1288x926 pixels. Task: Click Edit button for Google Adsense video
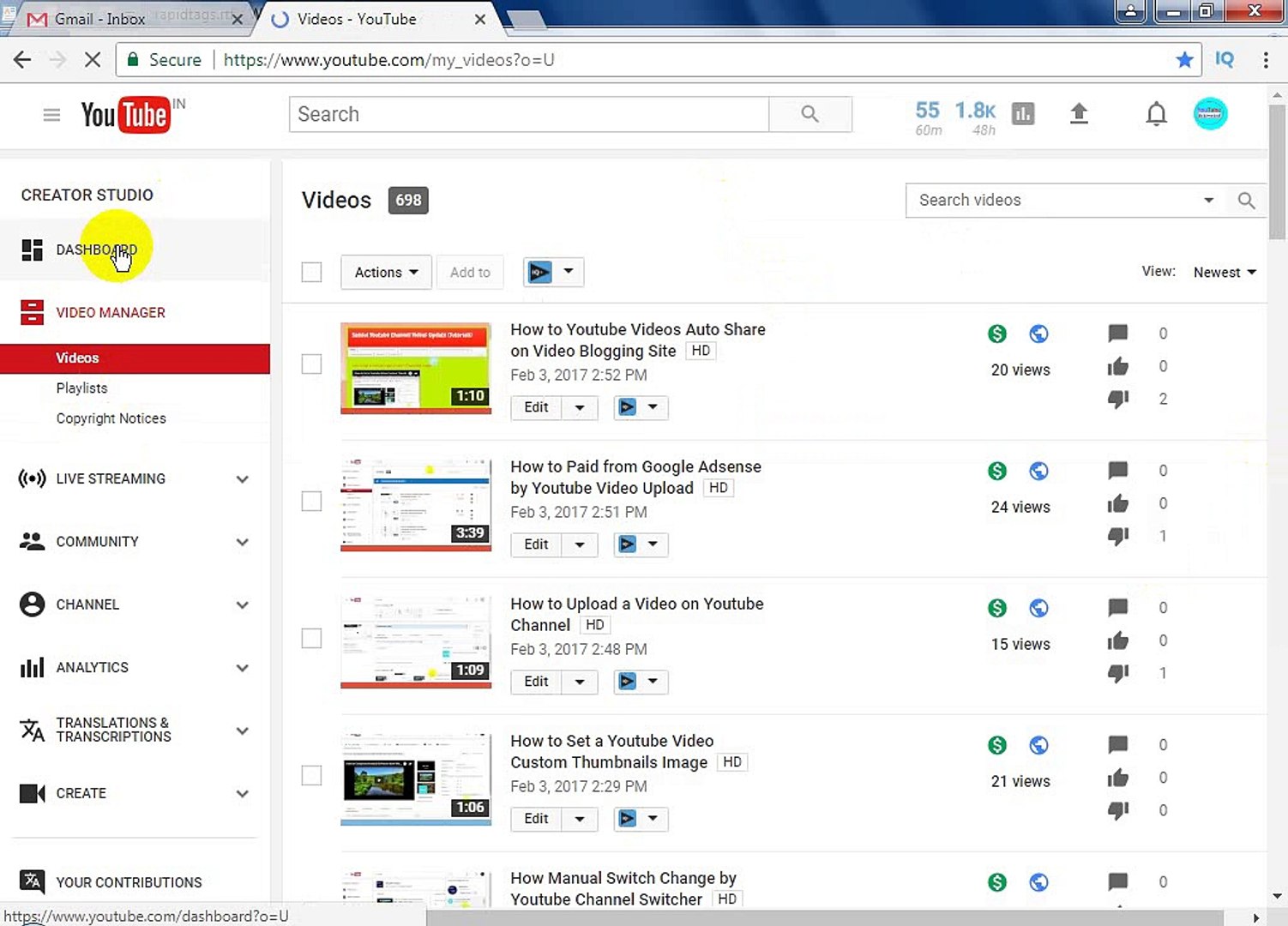point(536,544)
